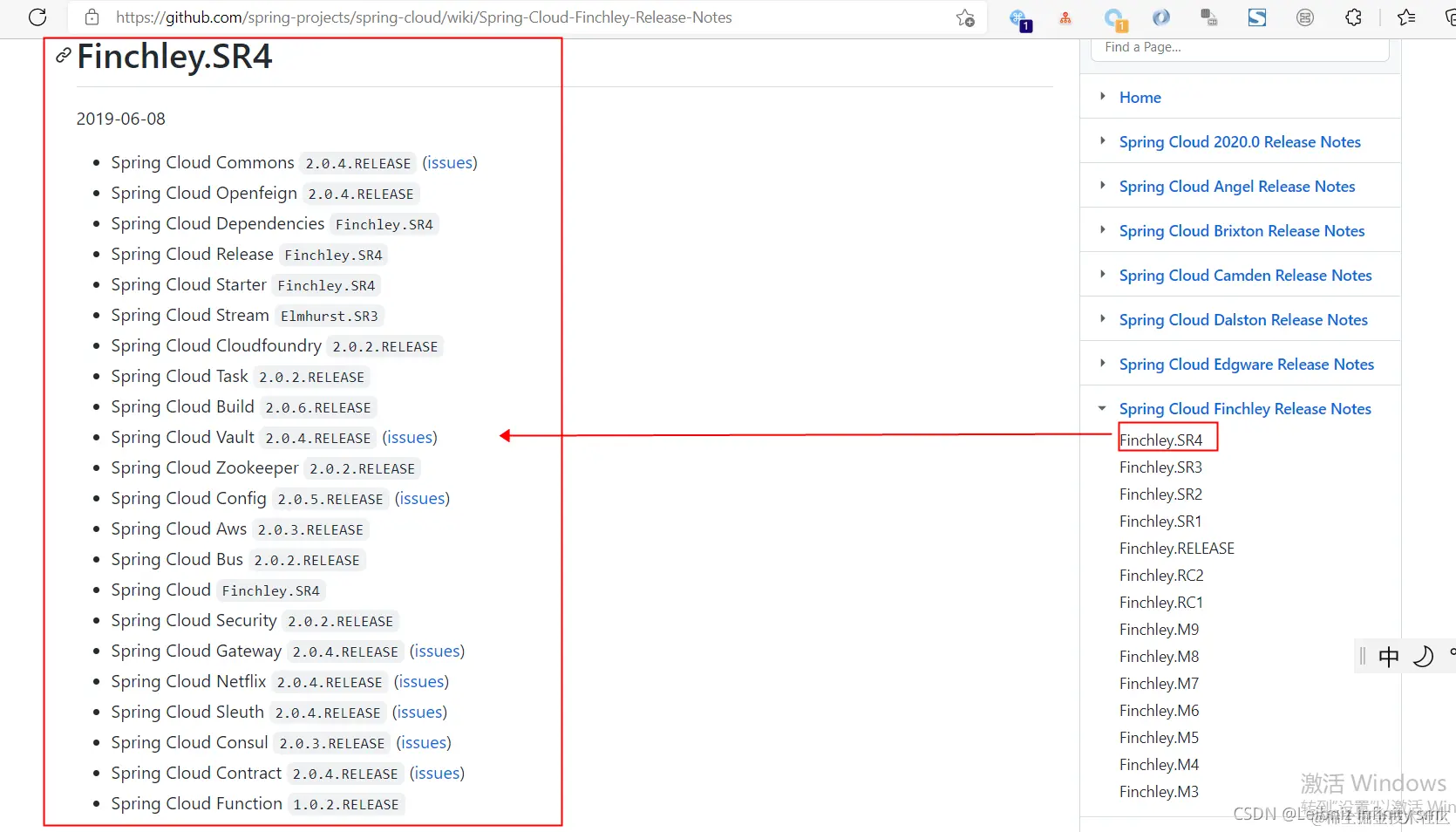
Task: Open the round gray extension icon
Action: coord(1305,17)
